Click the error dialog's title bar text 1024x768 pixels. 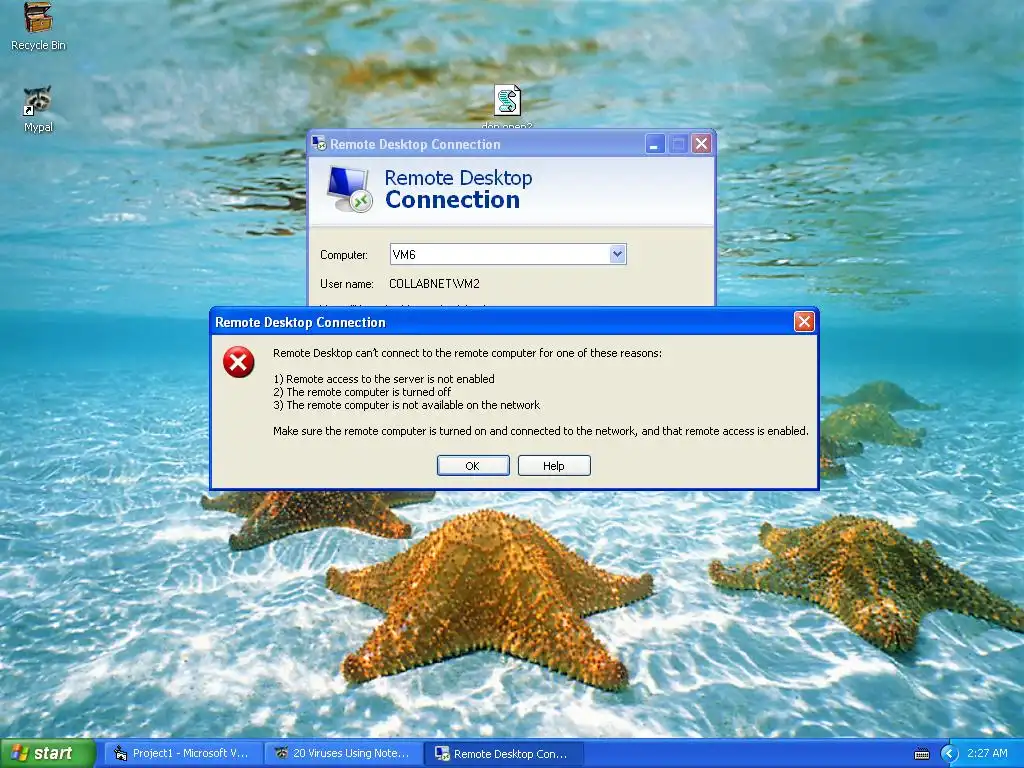tap(300, 322)
